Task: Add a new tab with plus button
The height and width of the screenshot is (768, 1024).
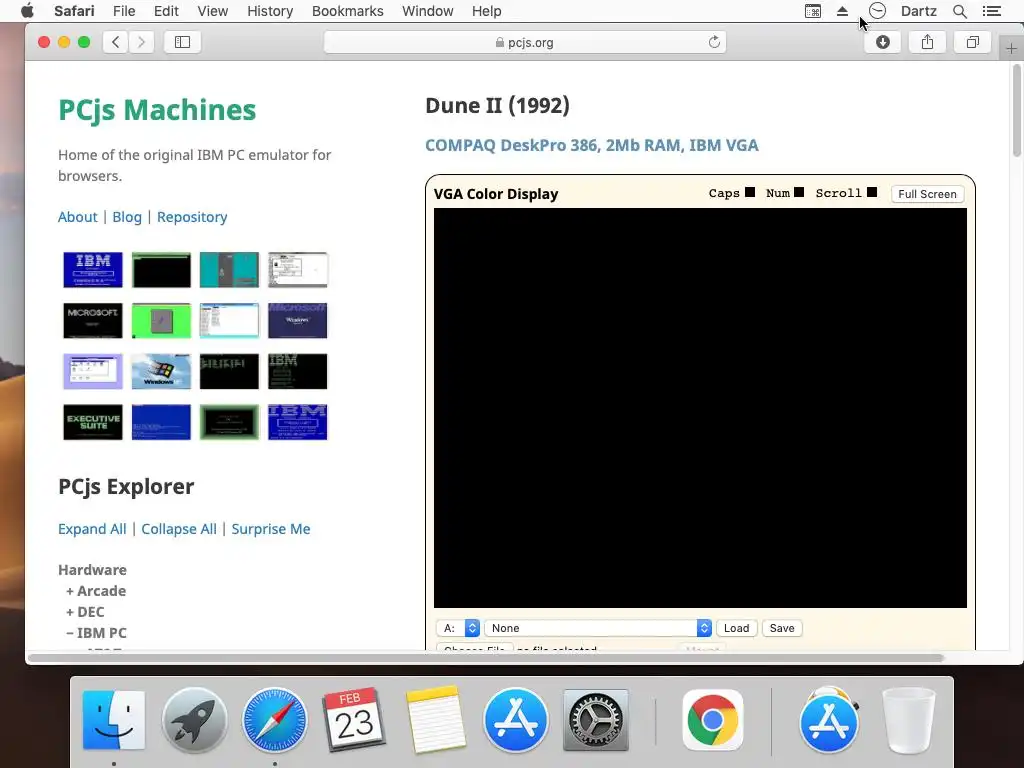Action: click(x=1011, y=49)
